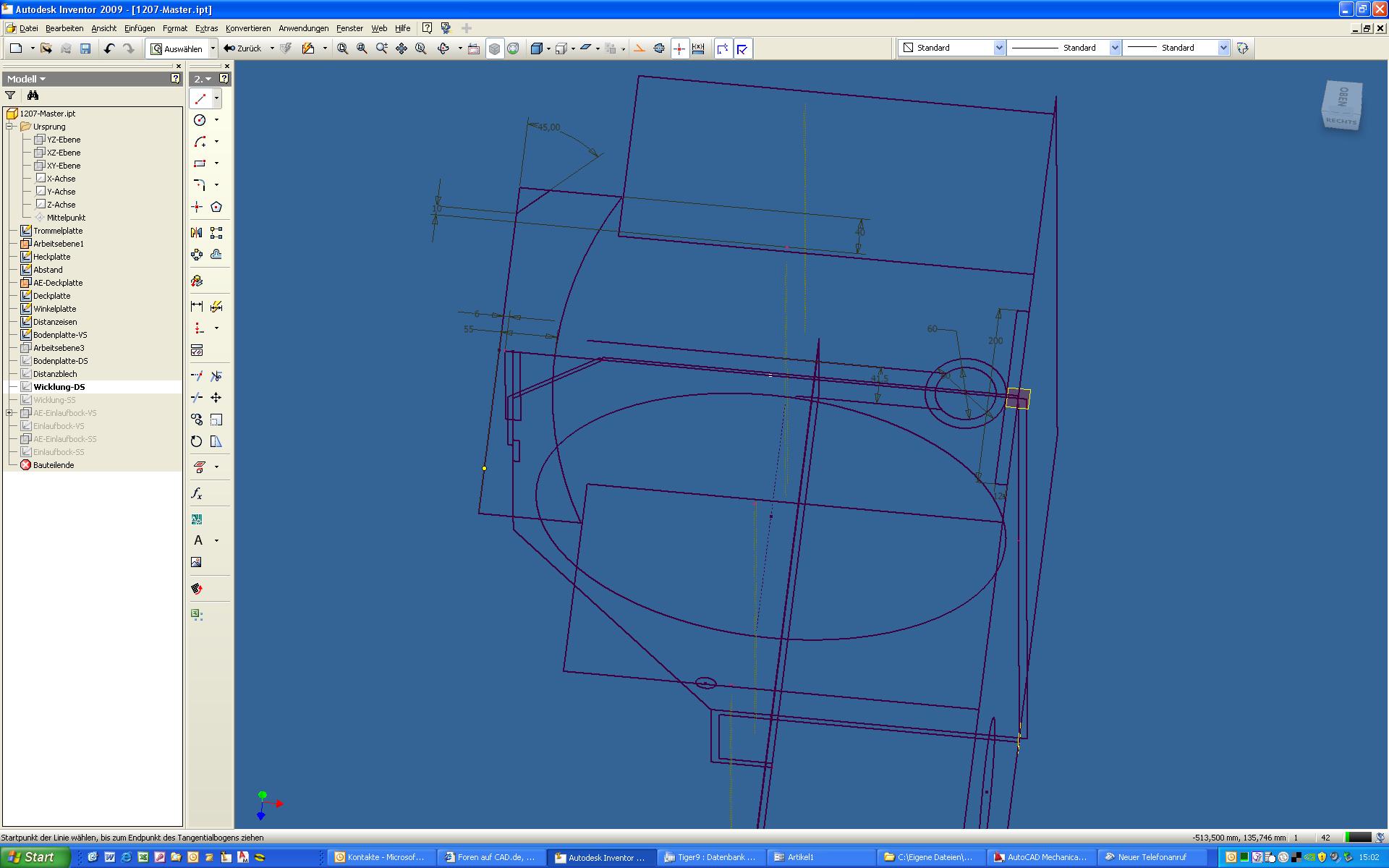Screen dimensions: 1389x868
Task: Collapse the Ursprung folder node
Action: coord(9,127)
